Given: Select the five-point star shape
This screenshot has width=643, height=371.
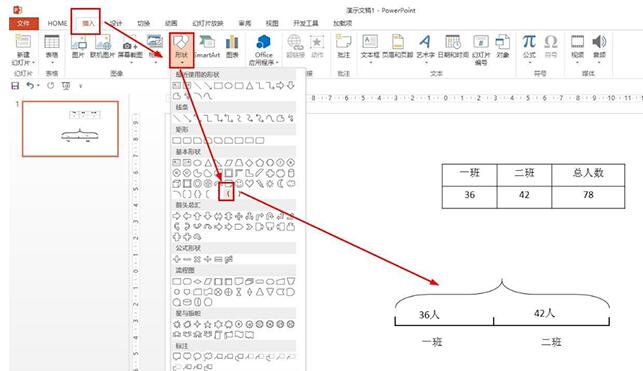Looking at the screenshot, I should pos(208,324).
